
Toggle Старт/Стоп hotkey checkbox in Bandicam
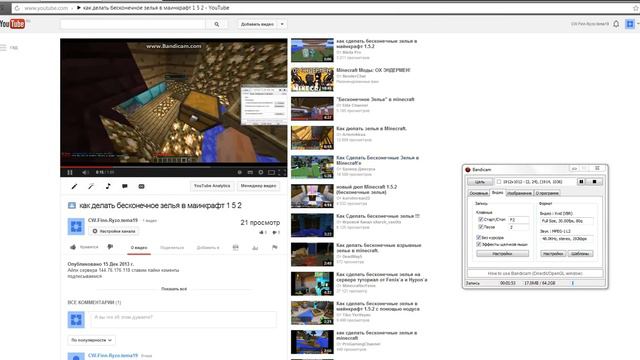481,220
